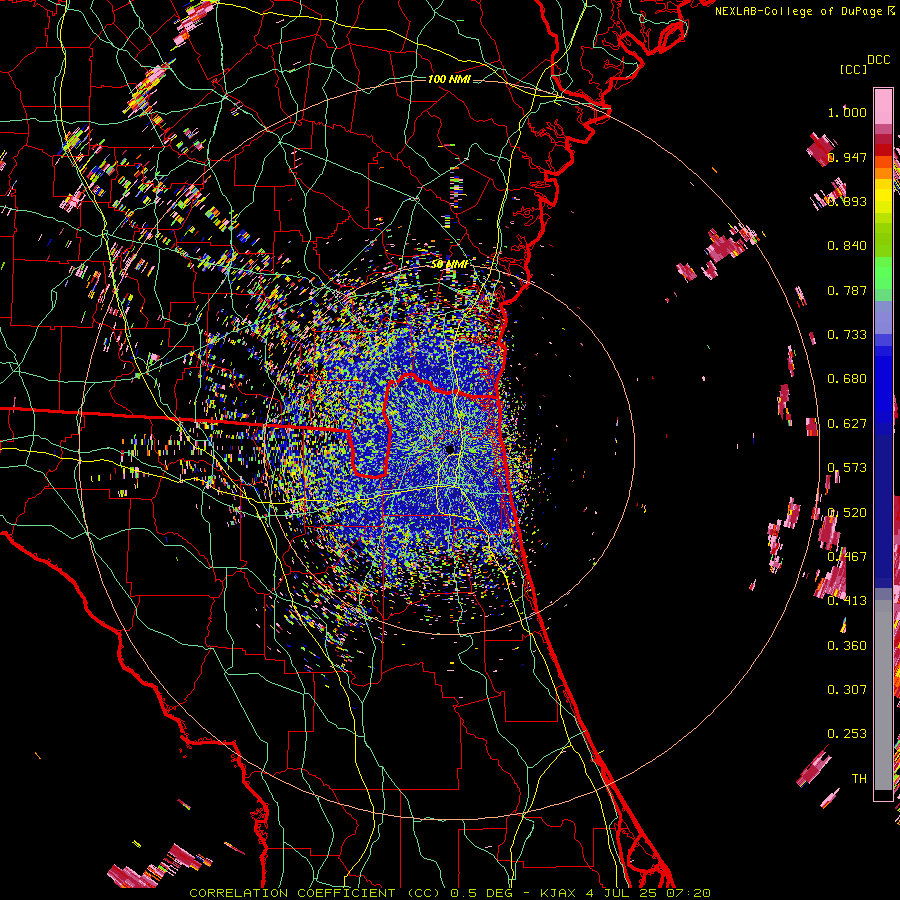Click the DCC product label above the legend
Image resolution: width=900 pixels, height=900 pixels.
[x=878, y=60]
